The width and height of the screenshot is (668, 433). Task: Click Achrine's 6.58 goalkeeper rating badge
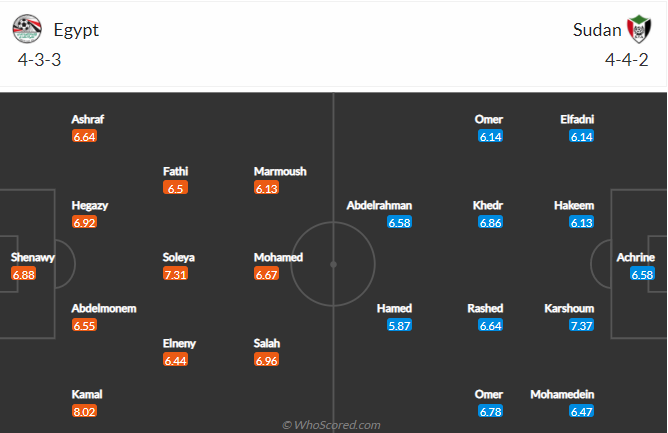coord(642,274)
